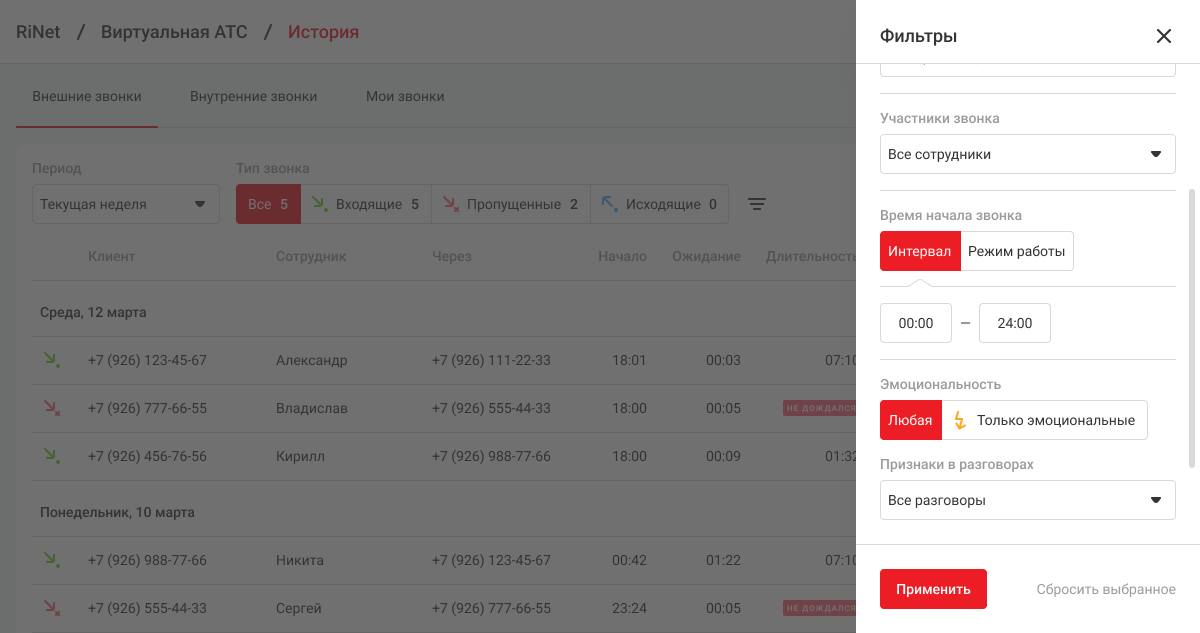Image resolution: width=1200 pixels, height=633 pixels.
Task: Choose Только эмоциональные option
Action: click(x=1045, y=420)
